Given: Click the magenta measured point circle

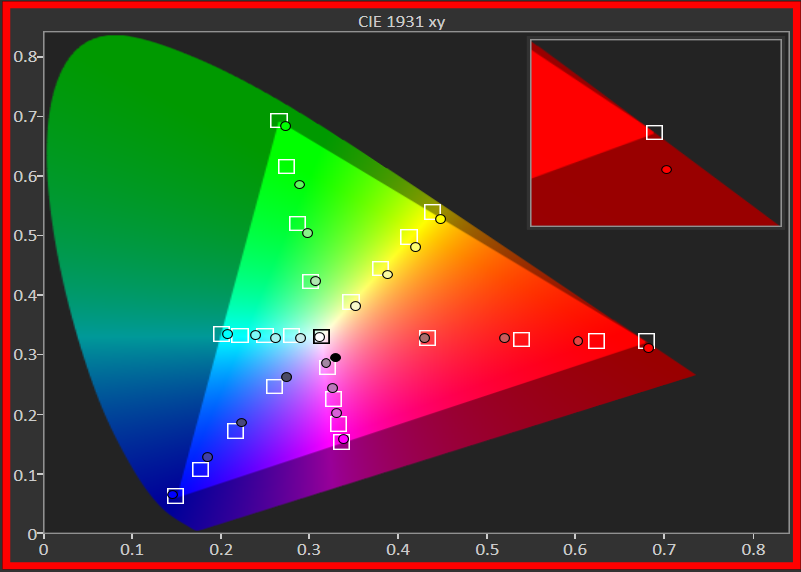Looking at the screenshot, I should point(343,439).
